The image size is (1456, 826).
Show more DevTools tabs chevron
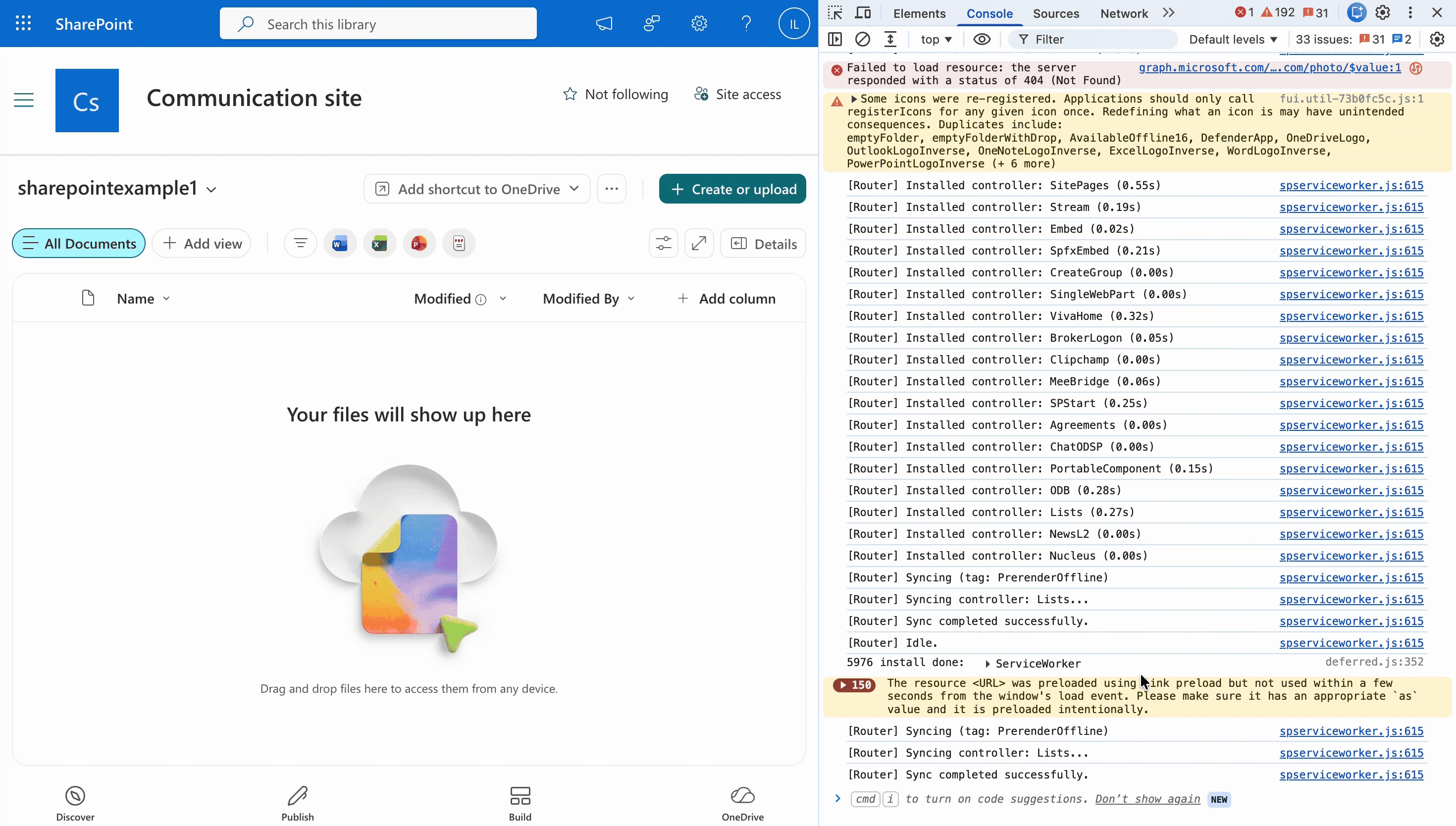pos(1168,13)
